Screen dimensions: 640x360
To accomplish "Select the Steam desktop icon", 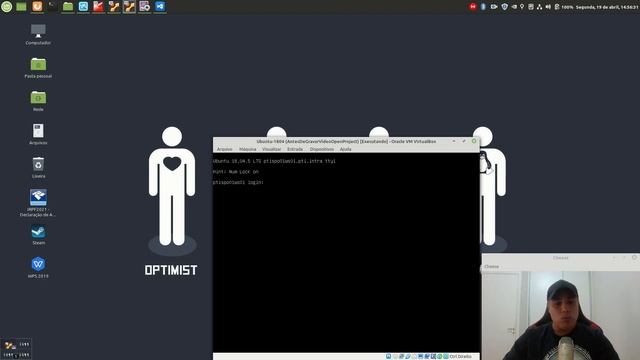I will (x=38, y=235).
